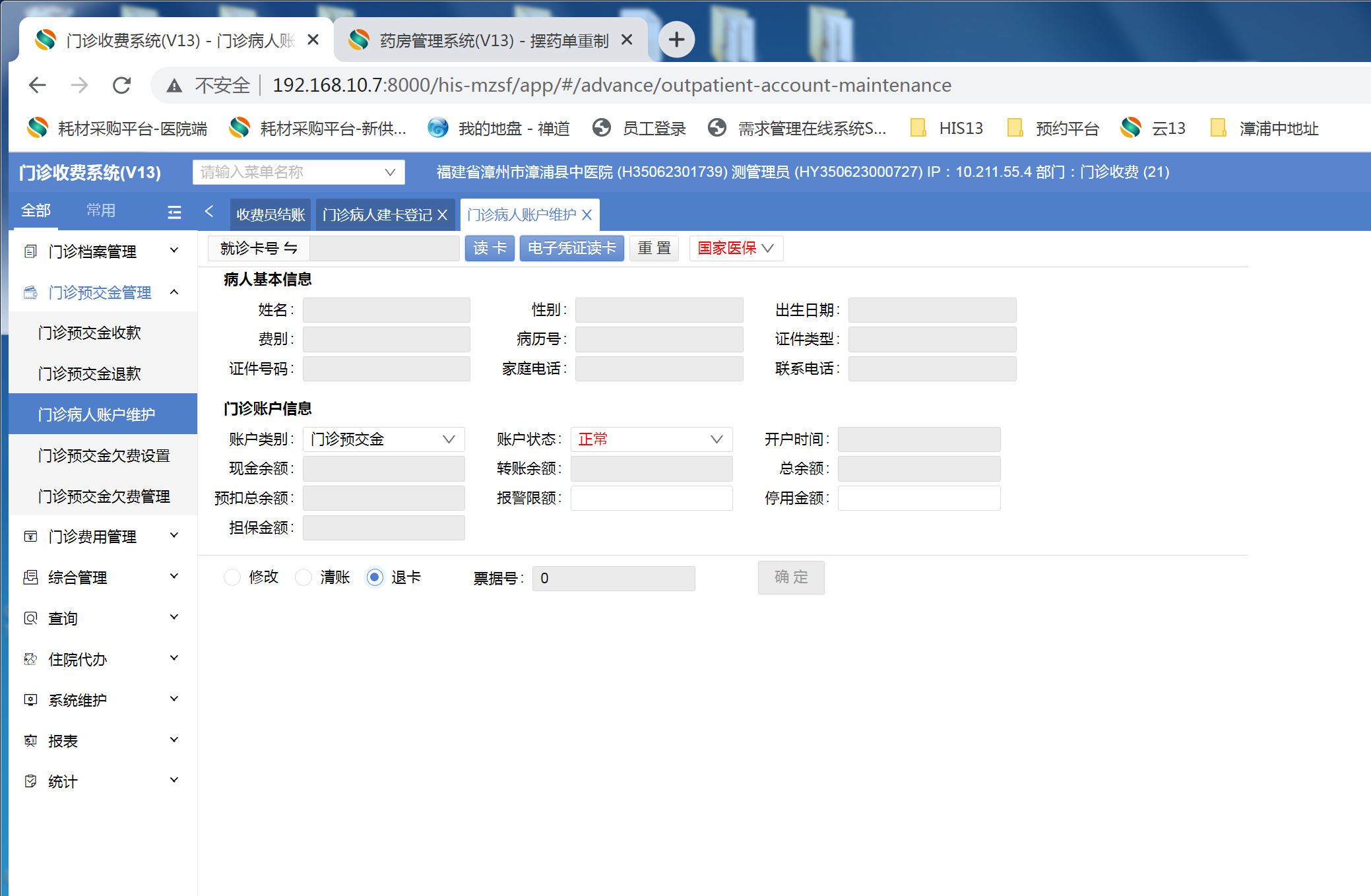Expand the 国家医保 dropdown

coord(736,248)
